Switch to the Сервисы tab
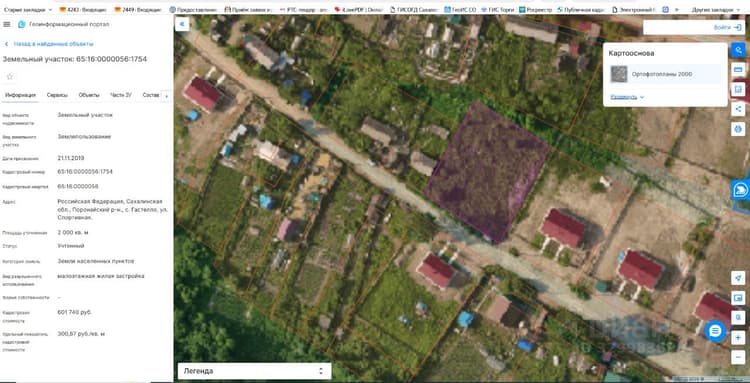The height and width of the screenshot is (383, 750). (57, 95)
